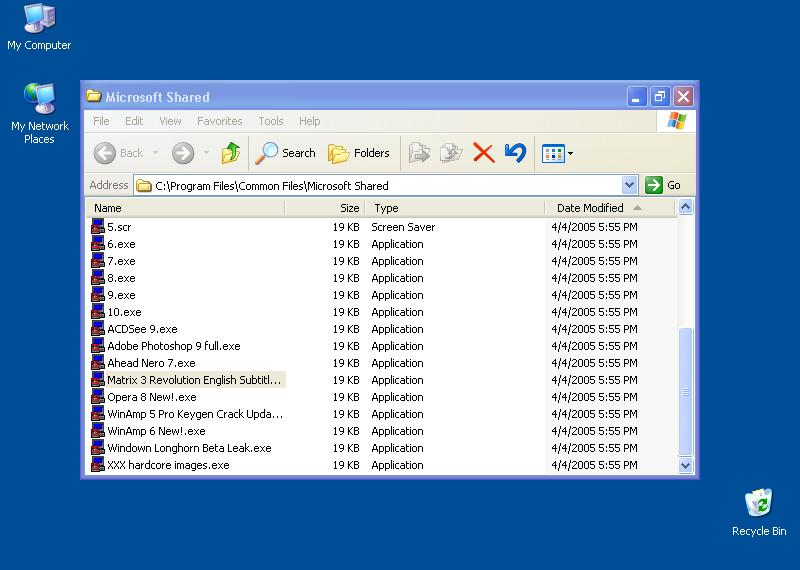Click Size cell of XXX hardcore images.exe
Image resolution: width=800 pixels, height=570 pixels.
tap(346, 465)
